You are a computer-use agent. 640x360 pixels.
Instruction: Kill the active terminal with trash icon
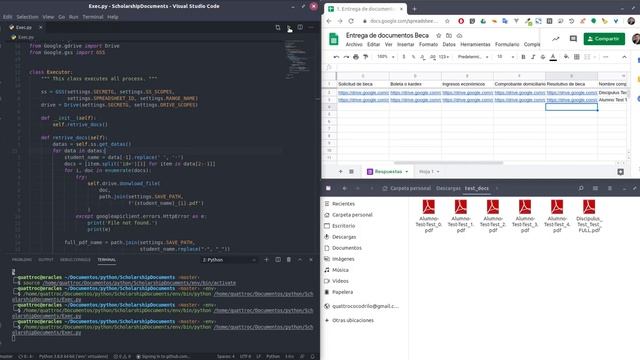289,260
